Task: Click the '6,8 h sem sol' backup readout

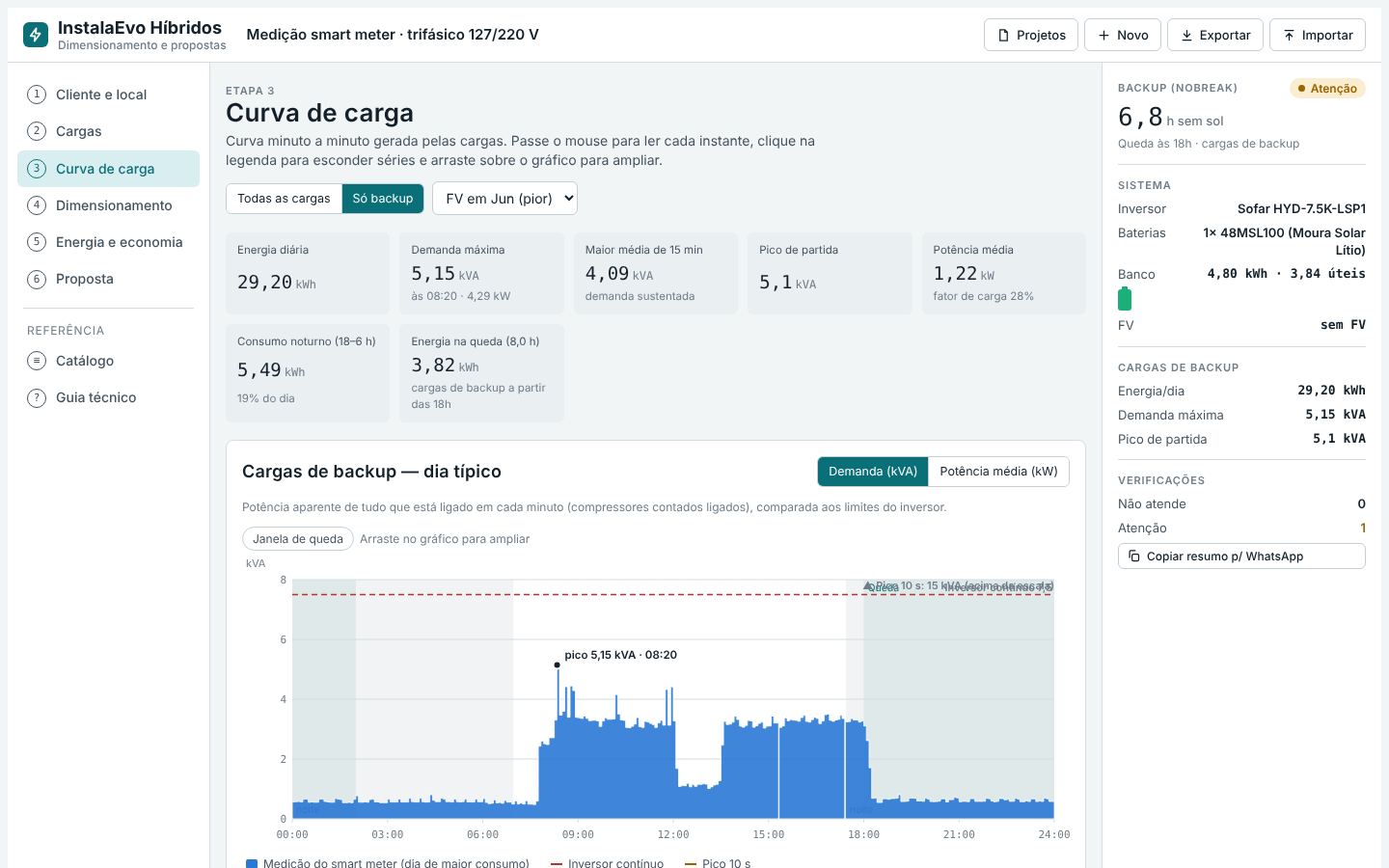Action: point(1171,118)
